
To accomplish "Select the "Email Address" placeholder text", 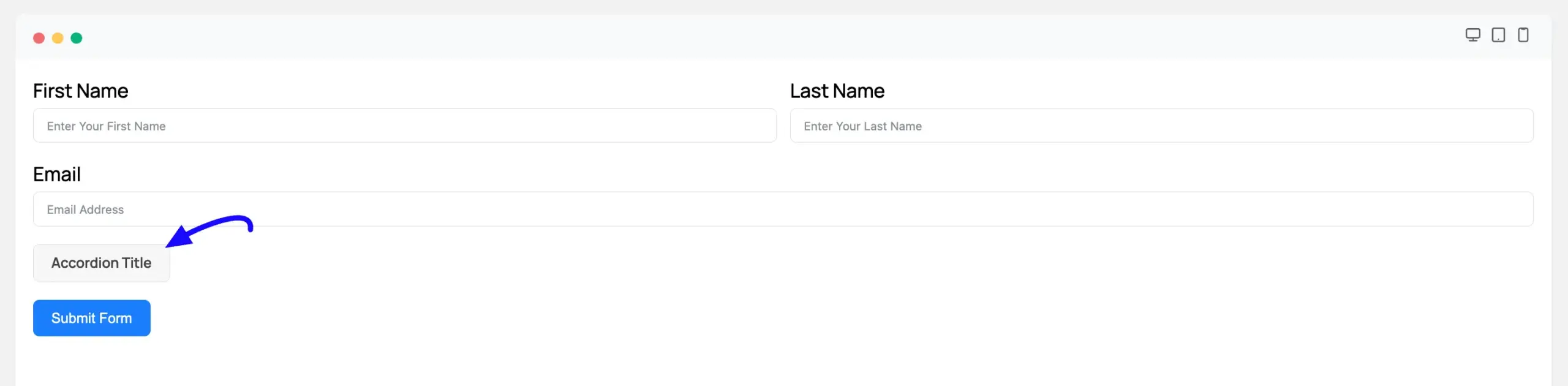I will coord(85,210).
